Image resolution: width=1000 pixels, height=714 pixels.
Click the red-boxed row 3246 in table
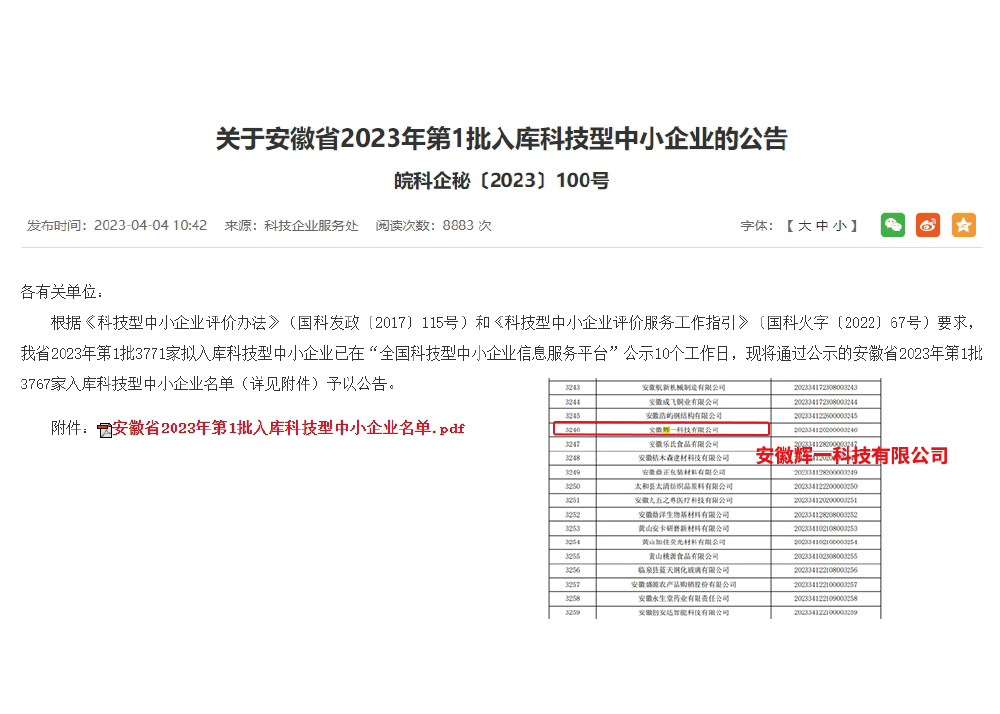coord(661,429)
